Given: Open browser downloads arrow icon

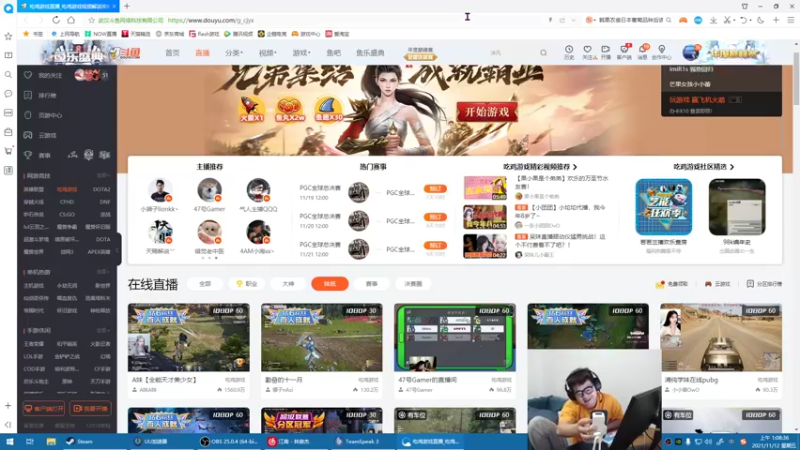Looking at the screenshot, I should click(x=713, y=20).
